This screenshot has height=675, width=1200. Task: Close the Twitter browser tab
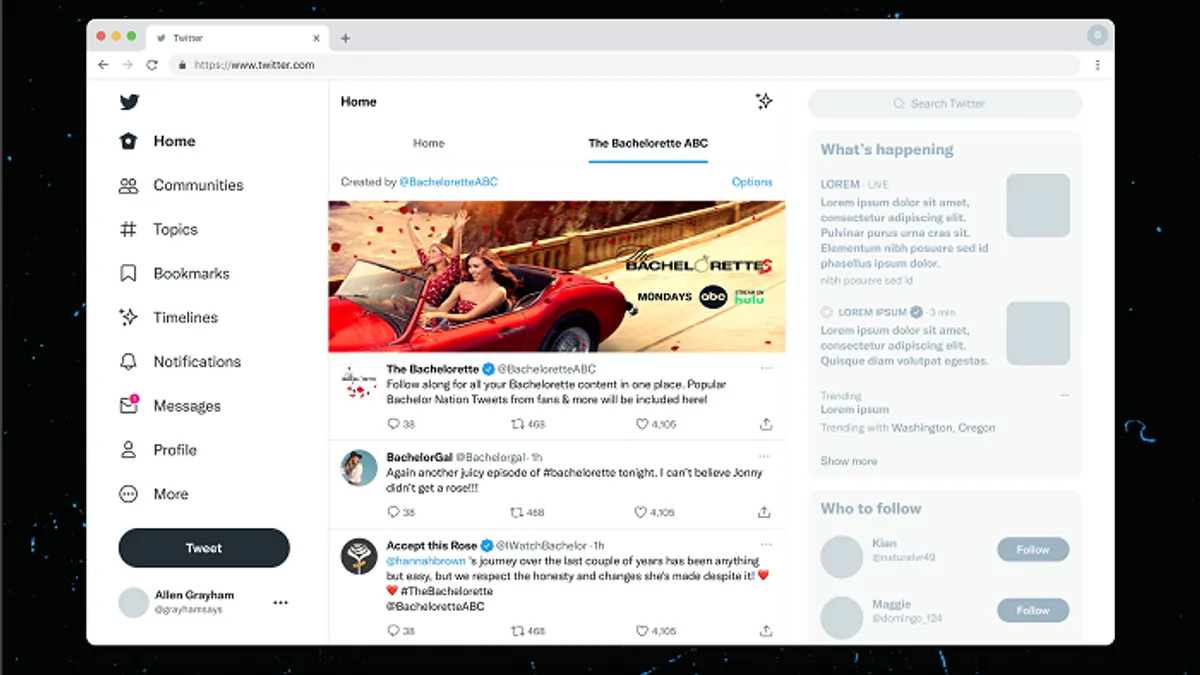coord(317,38)
